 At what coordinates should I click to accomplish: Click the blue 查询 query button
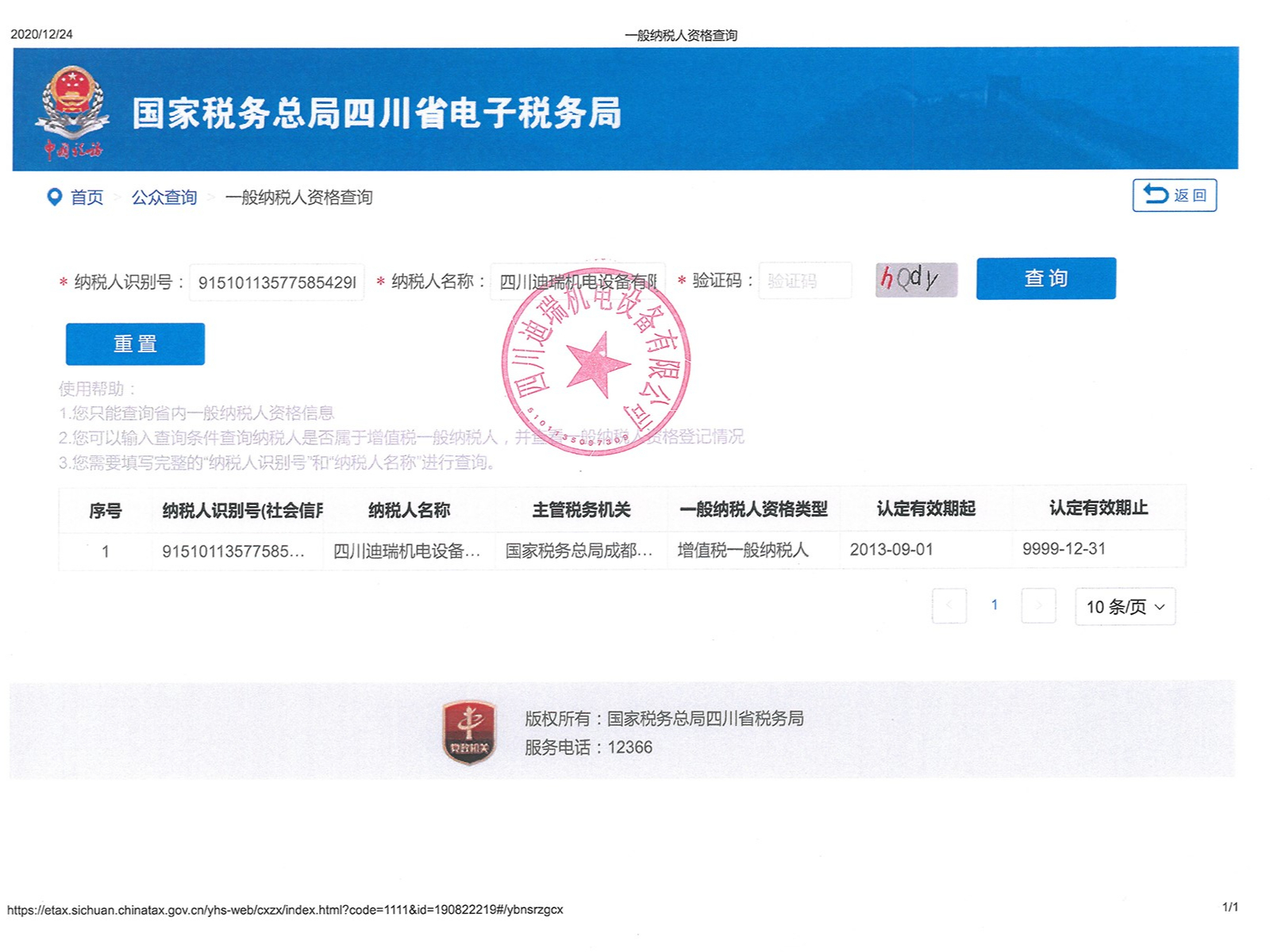pos(1045,278)
